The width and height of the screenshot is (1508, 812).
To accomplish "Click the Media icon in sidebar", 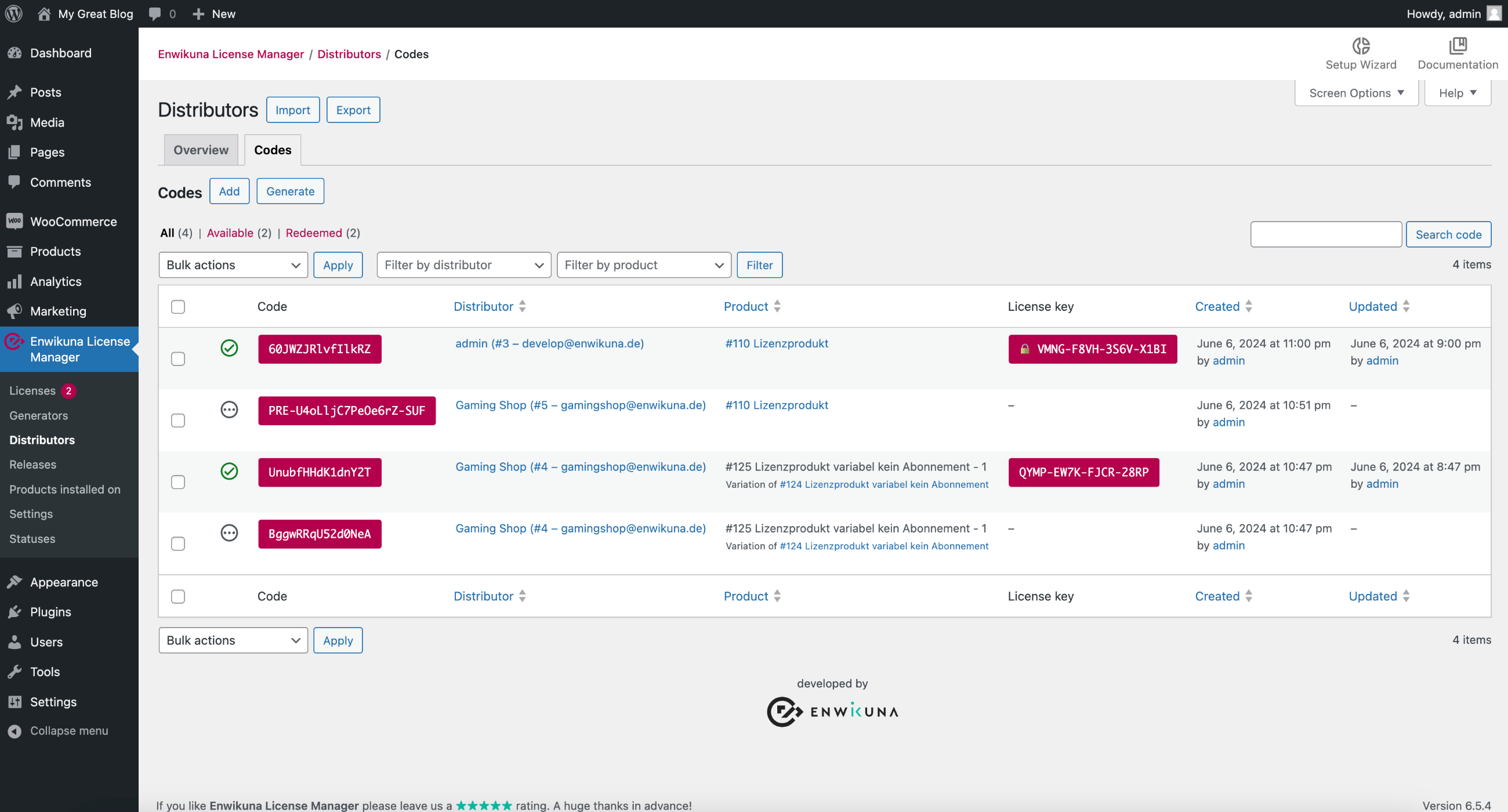I will pyautogui.click(x=14, y=122).
